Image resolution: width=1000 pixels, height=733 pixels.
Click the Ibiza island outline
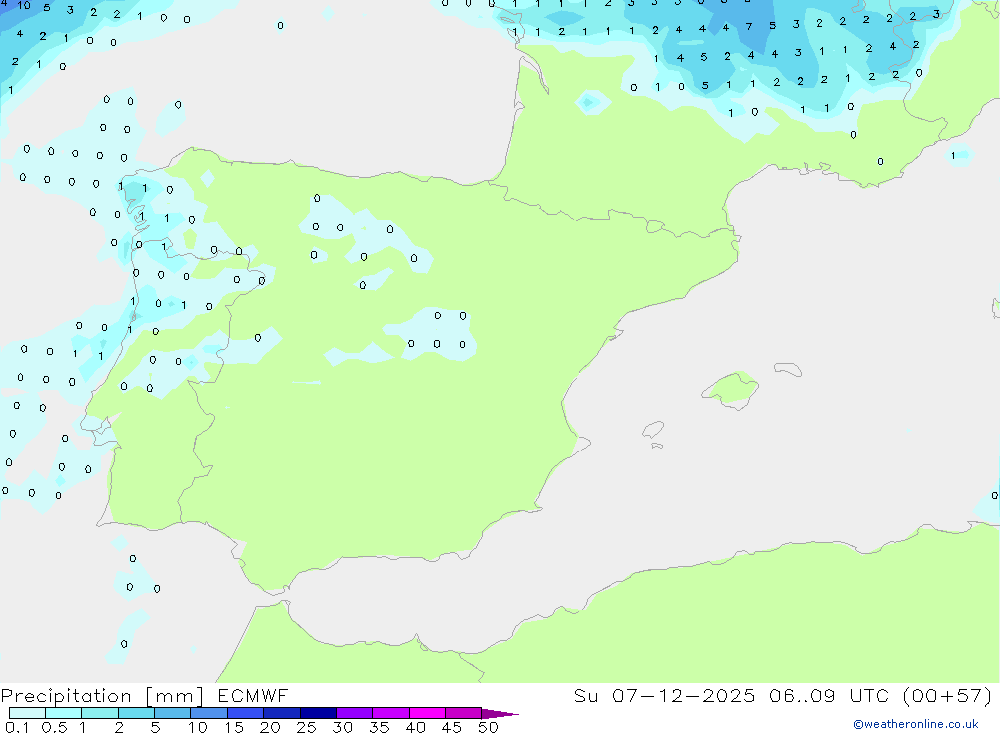[x=653, y=429]
